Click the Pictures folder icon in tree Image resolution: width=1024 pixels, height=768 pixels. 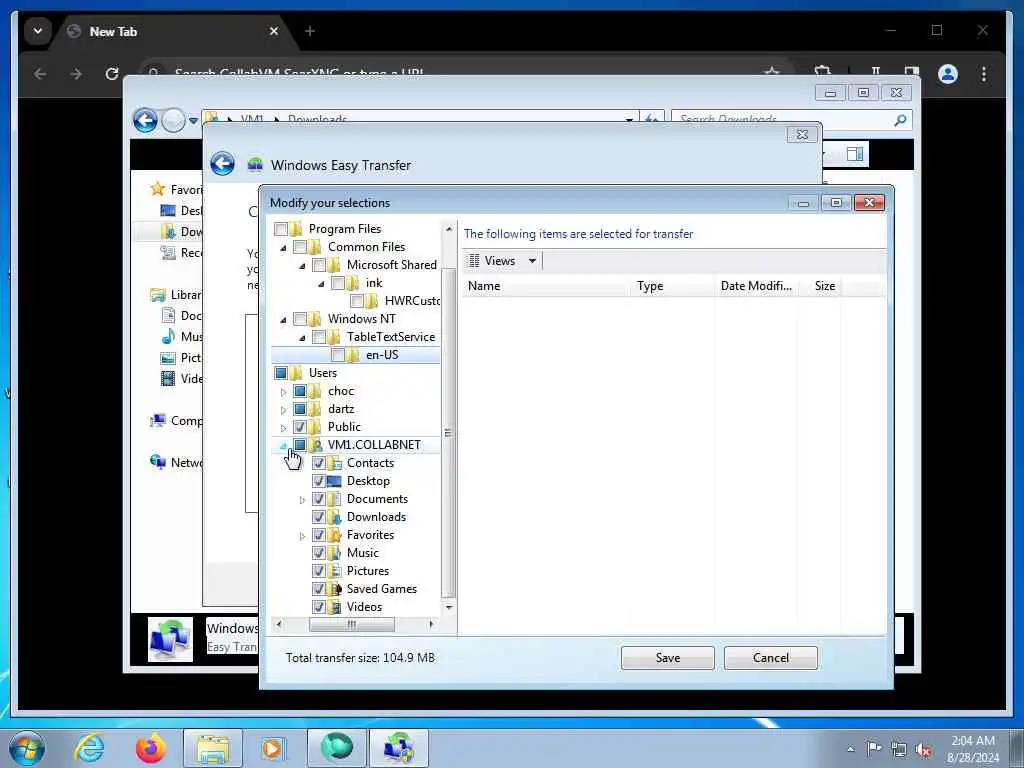click(x=334, y=571)
